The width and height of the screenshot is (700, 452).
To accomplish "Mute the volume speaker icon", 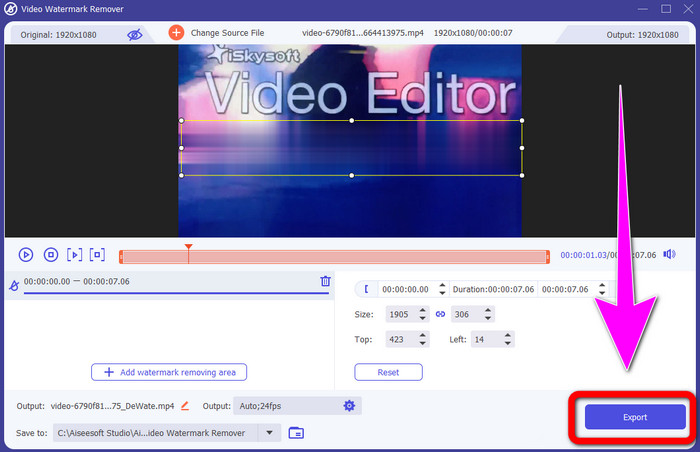I will point(669,254).
